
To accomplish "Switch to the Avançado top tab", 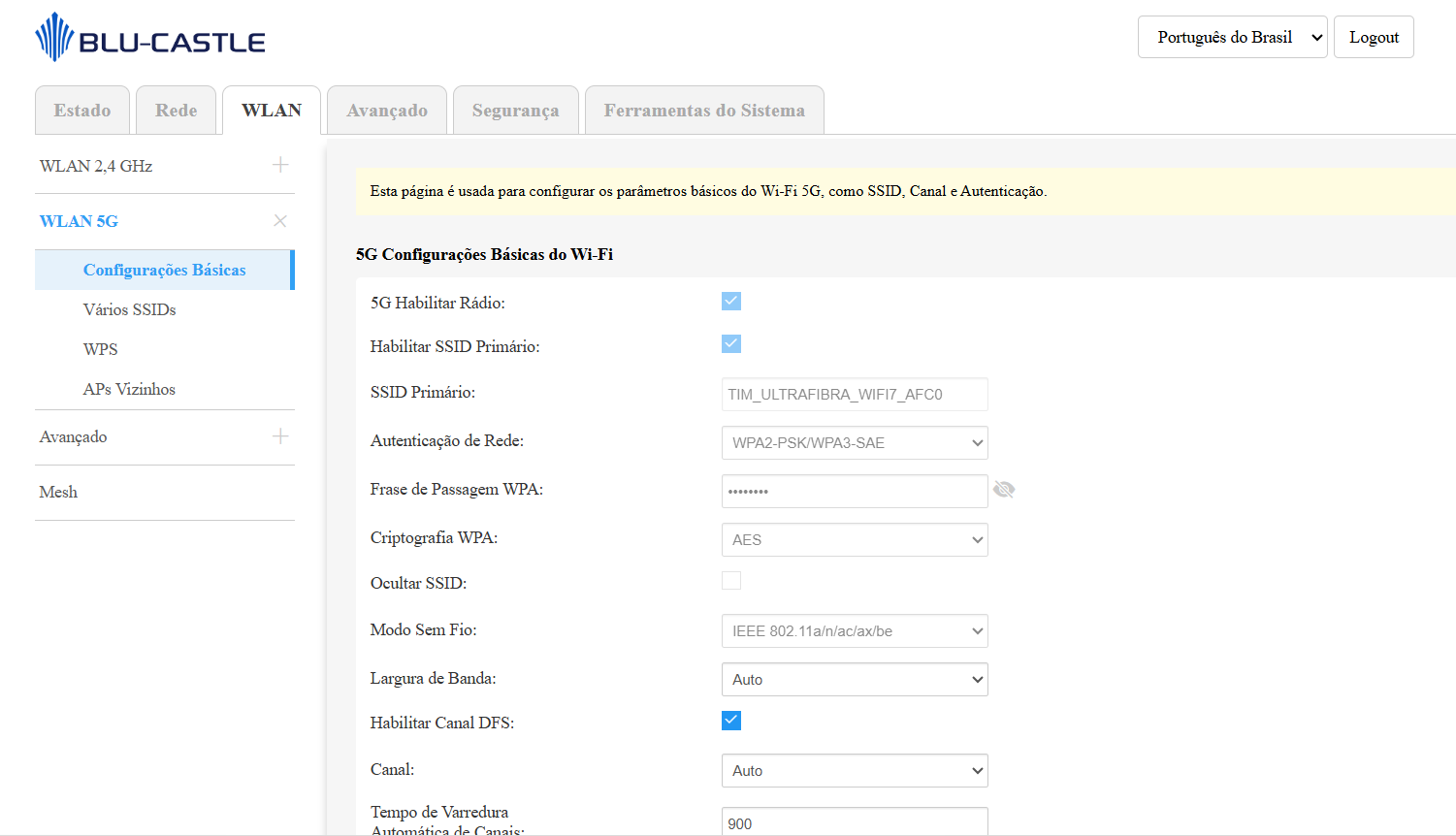I will pyautogui.click(x=387, y=111).
